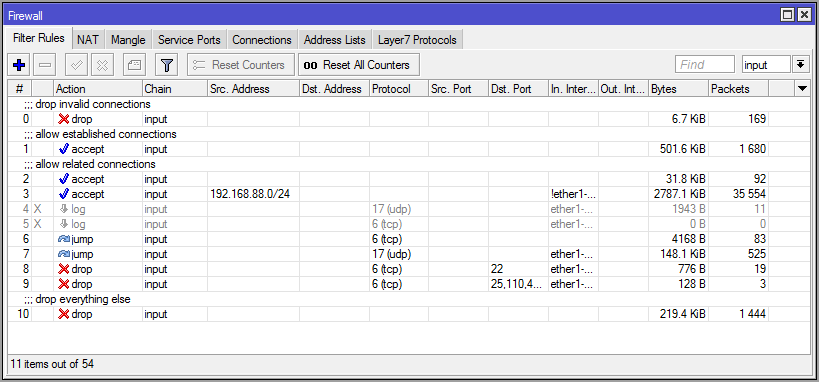The image size is (819, 382).
Task: Click the remove rule minus icon
Action: click(45, 65)
